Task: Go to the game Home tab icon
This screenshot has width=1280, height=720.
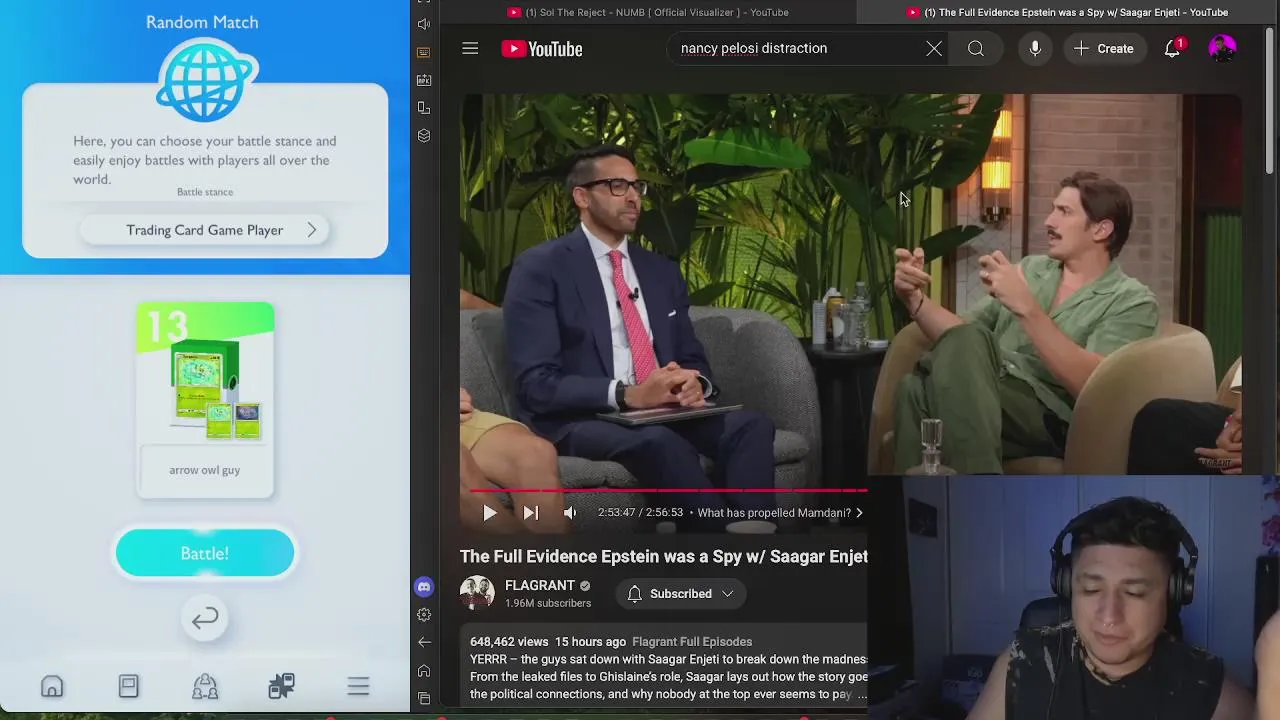Action: pos(52,686)
